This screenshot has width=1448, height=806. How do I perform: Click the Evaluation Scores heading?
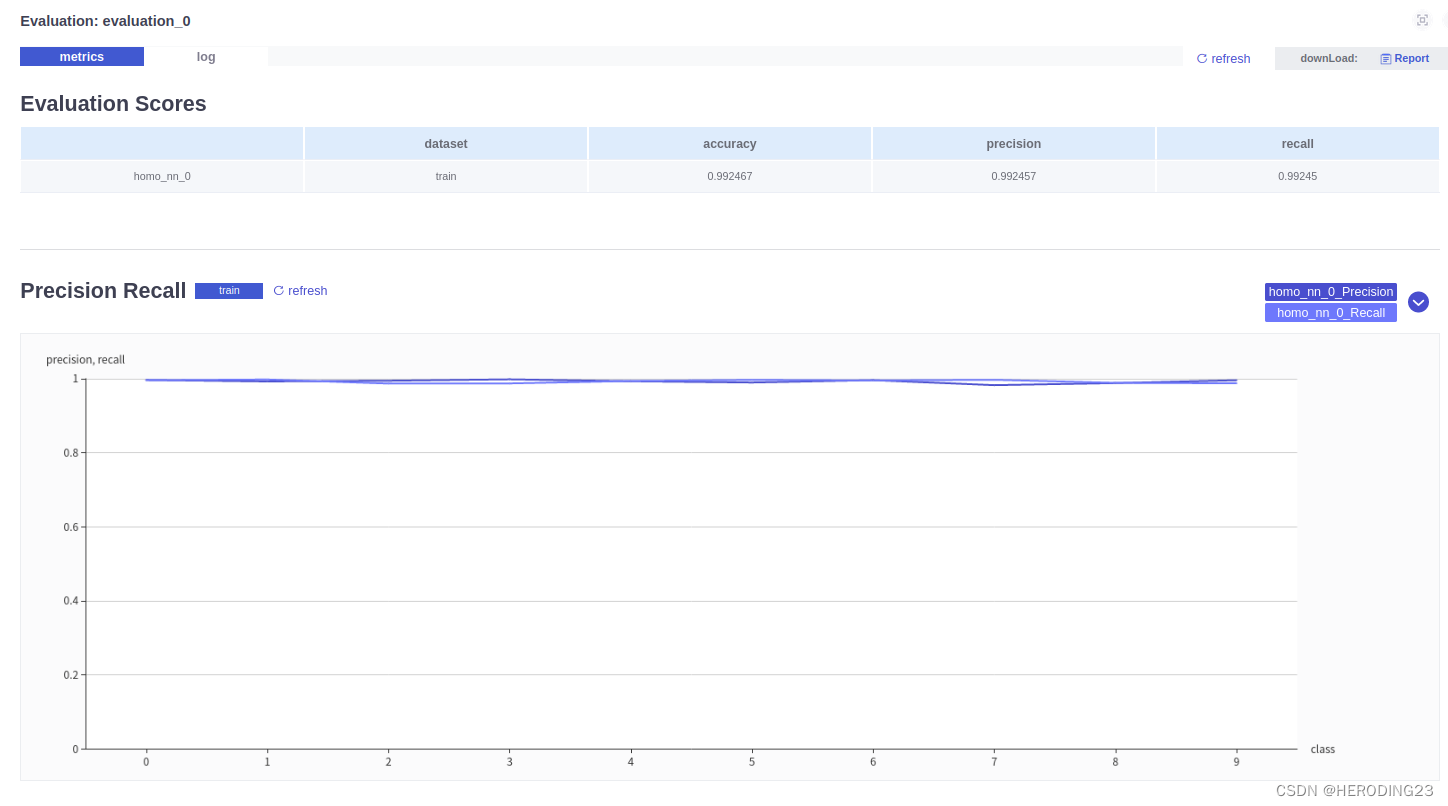(113, 104)
